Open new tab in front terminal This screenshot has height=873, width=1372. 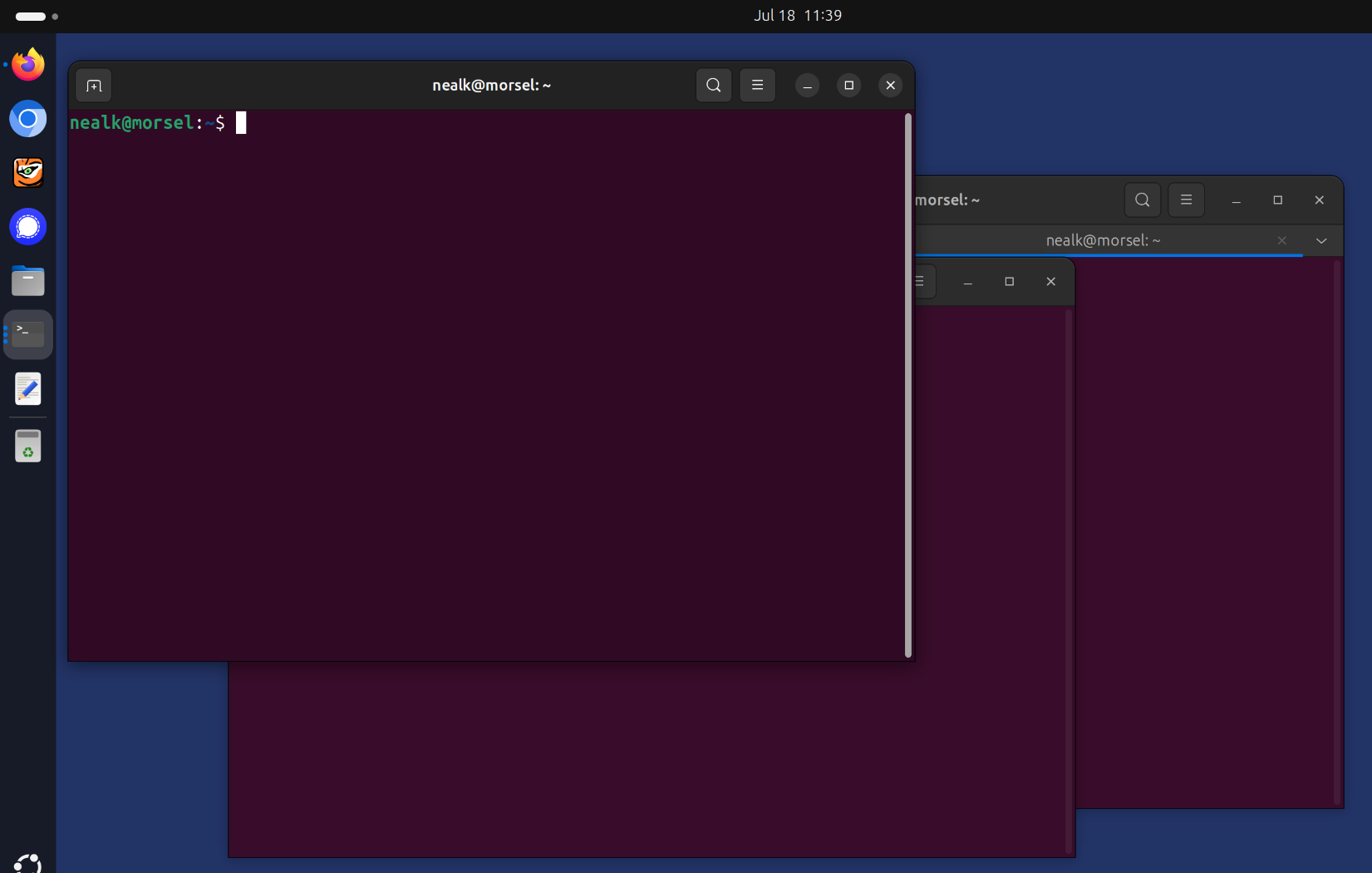click(94, 86)
